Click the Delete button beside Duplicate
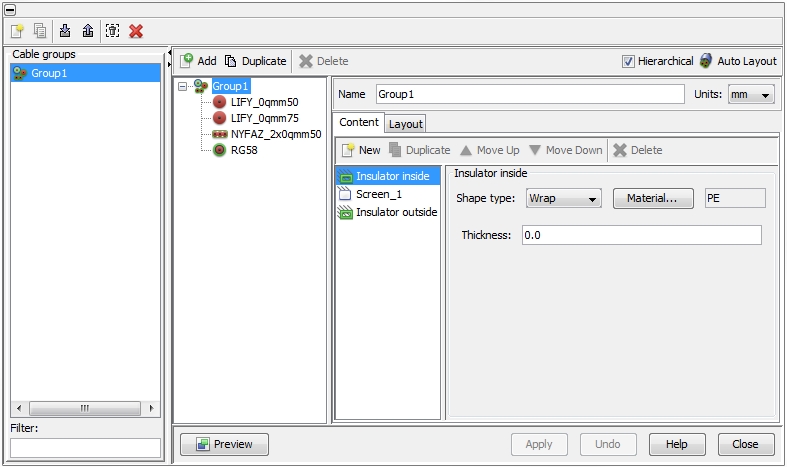 click(324, 61)
